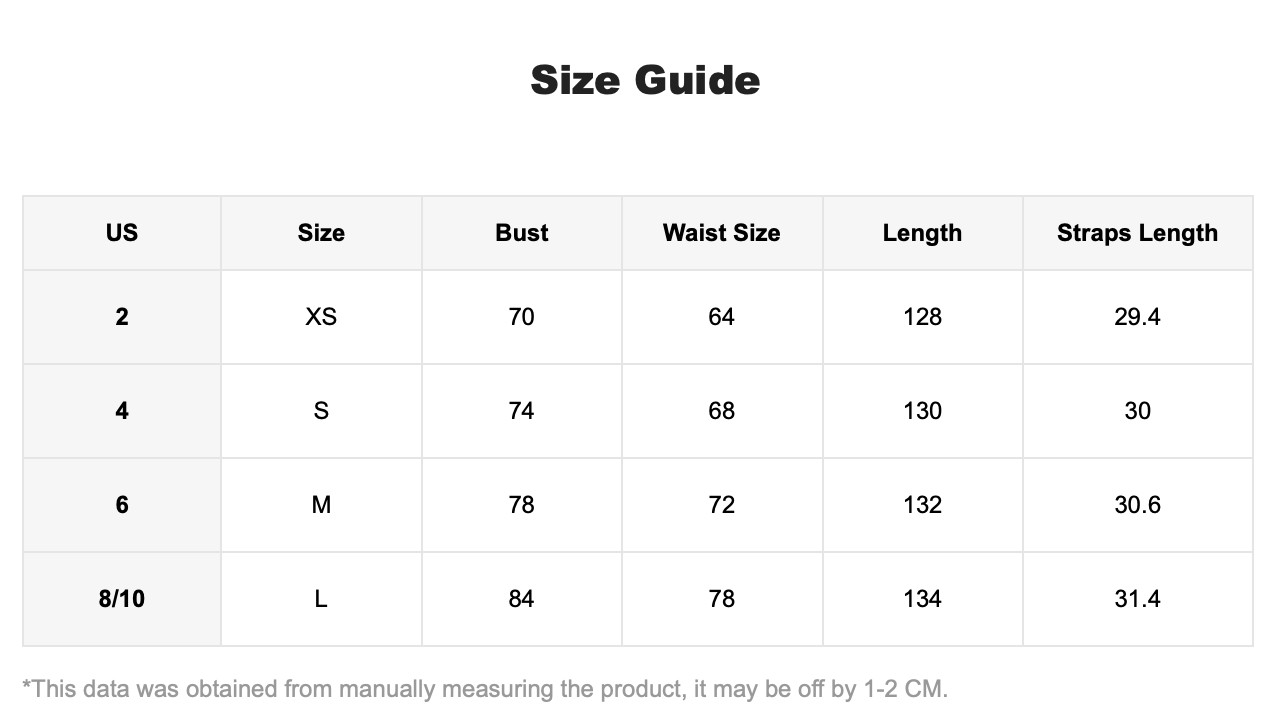Click the Size Guide heading
Screen dimensions: 1280x720
(645, 80)
